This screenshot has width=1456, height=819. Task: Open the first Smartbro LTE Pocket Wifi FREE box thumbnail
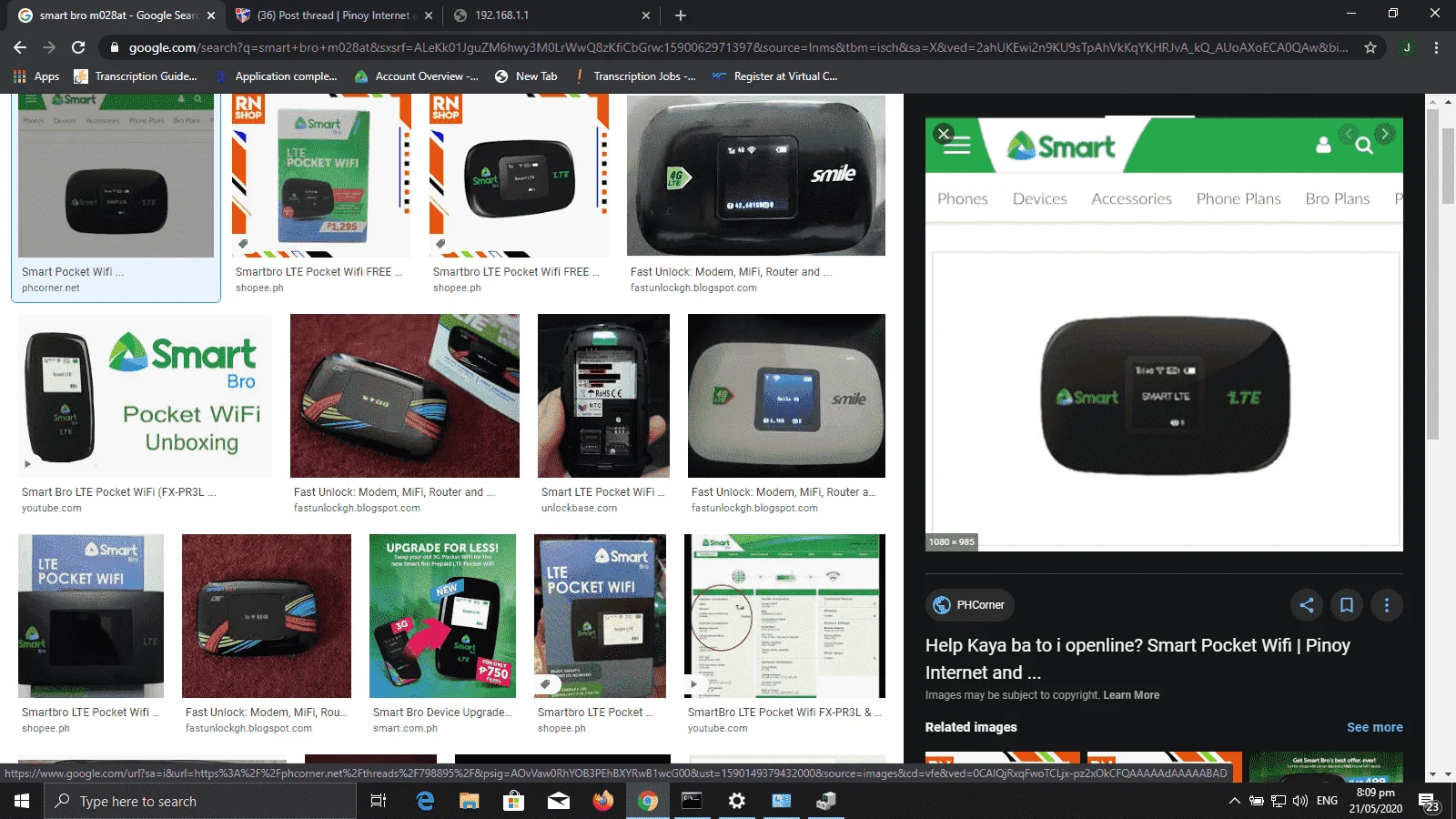pos(321,177)
